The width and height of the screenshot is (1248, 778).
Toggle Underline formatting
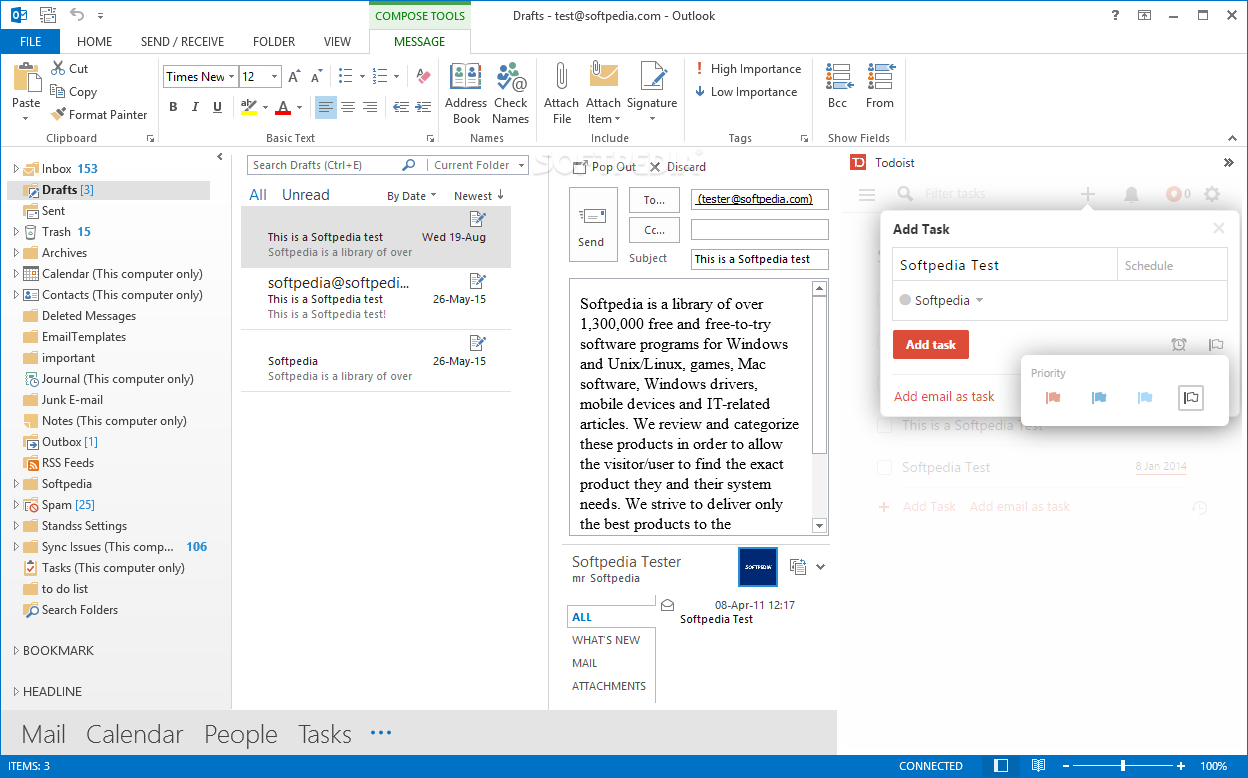(217, 107)
